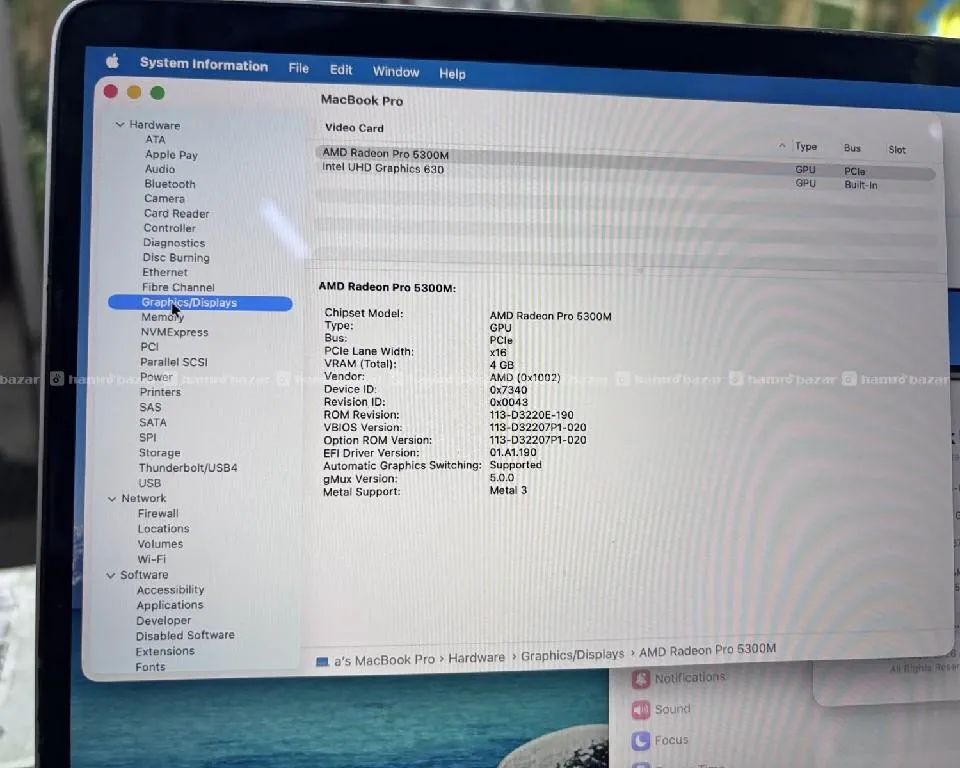Select Disc Burning in the sidebar

click(176, 257)
